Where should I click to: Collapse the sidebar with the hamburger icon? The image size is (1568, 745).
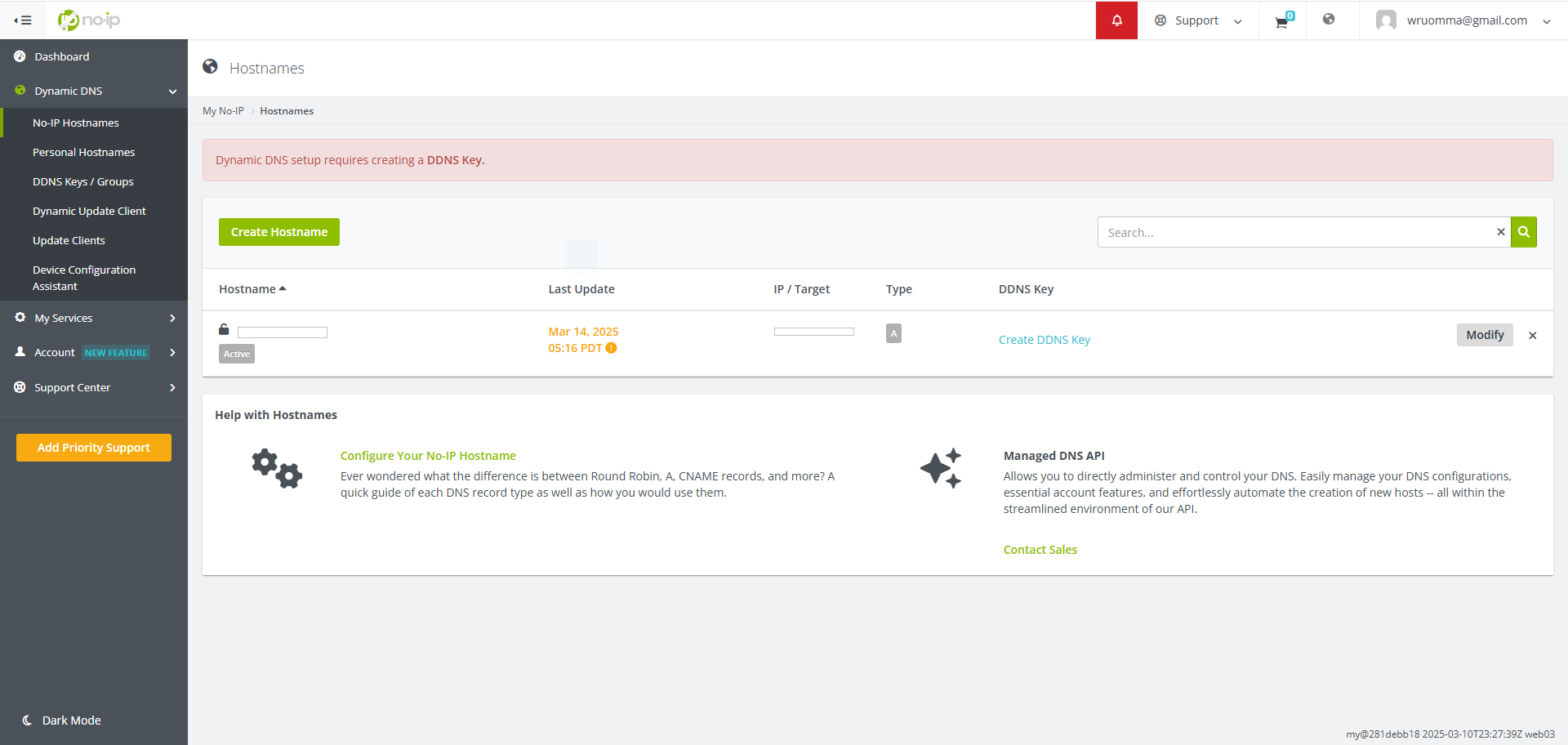[23, 20]
